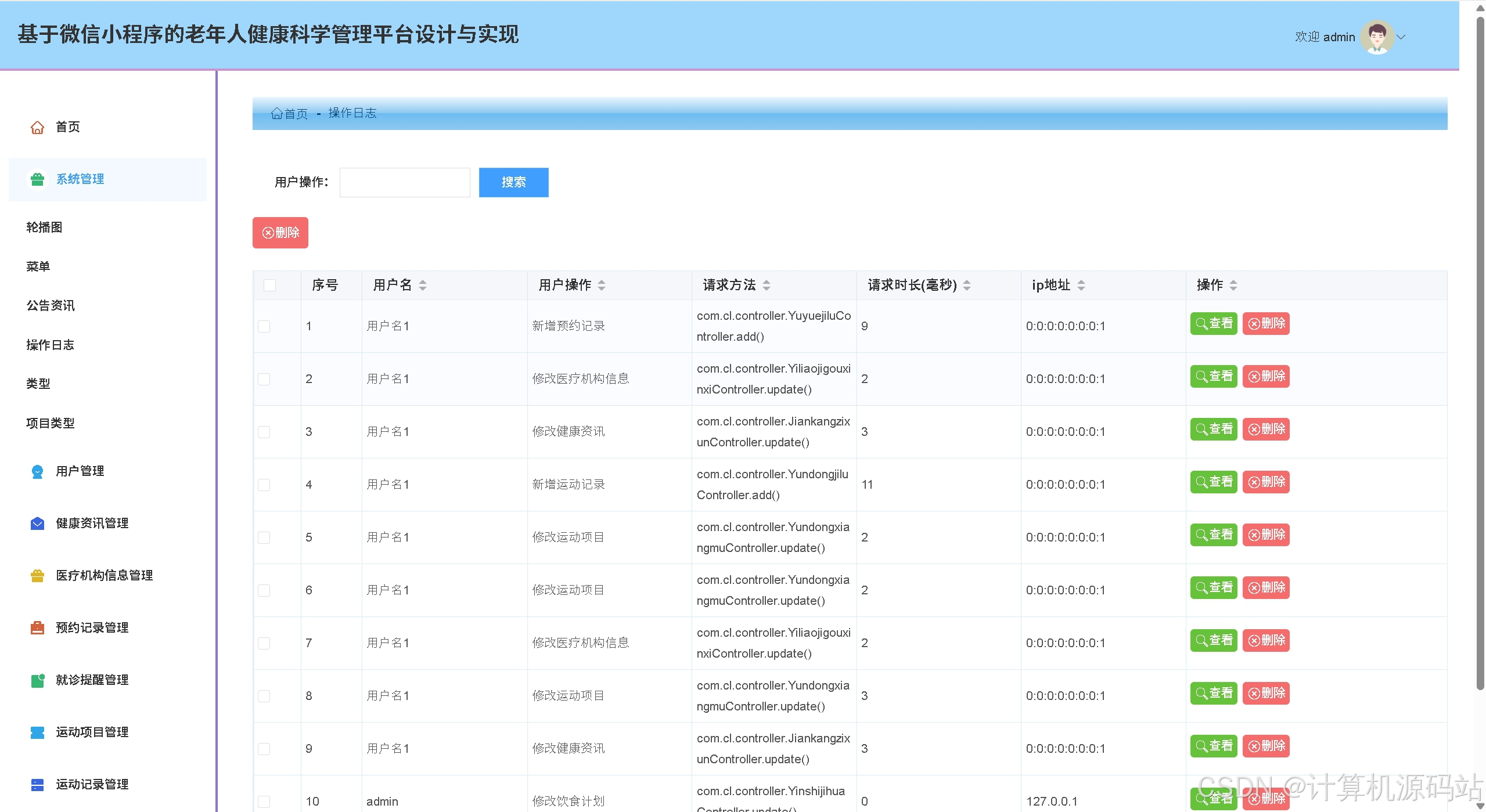The image size is (1486, 812).
Task: Collapse the 系统管理 menu group
Action: click(x=107, y=179)
